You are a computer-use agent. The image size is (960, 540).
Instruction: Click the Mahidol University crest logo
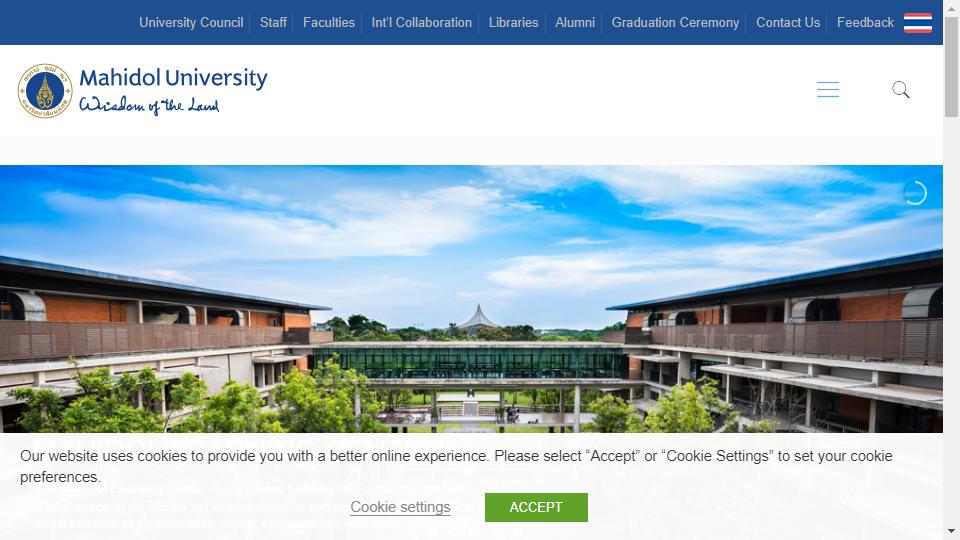(x=45, y=91)
